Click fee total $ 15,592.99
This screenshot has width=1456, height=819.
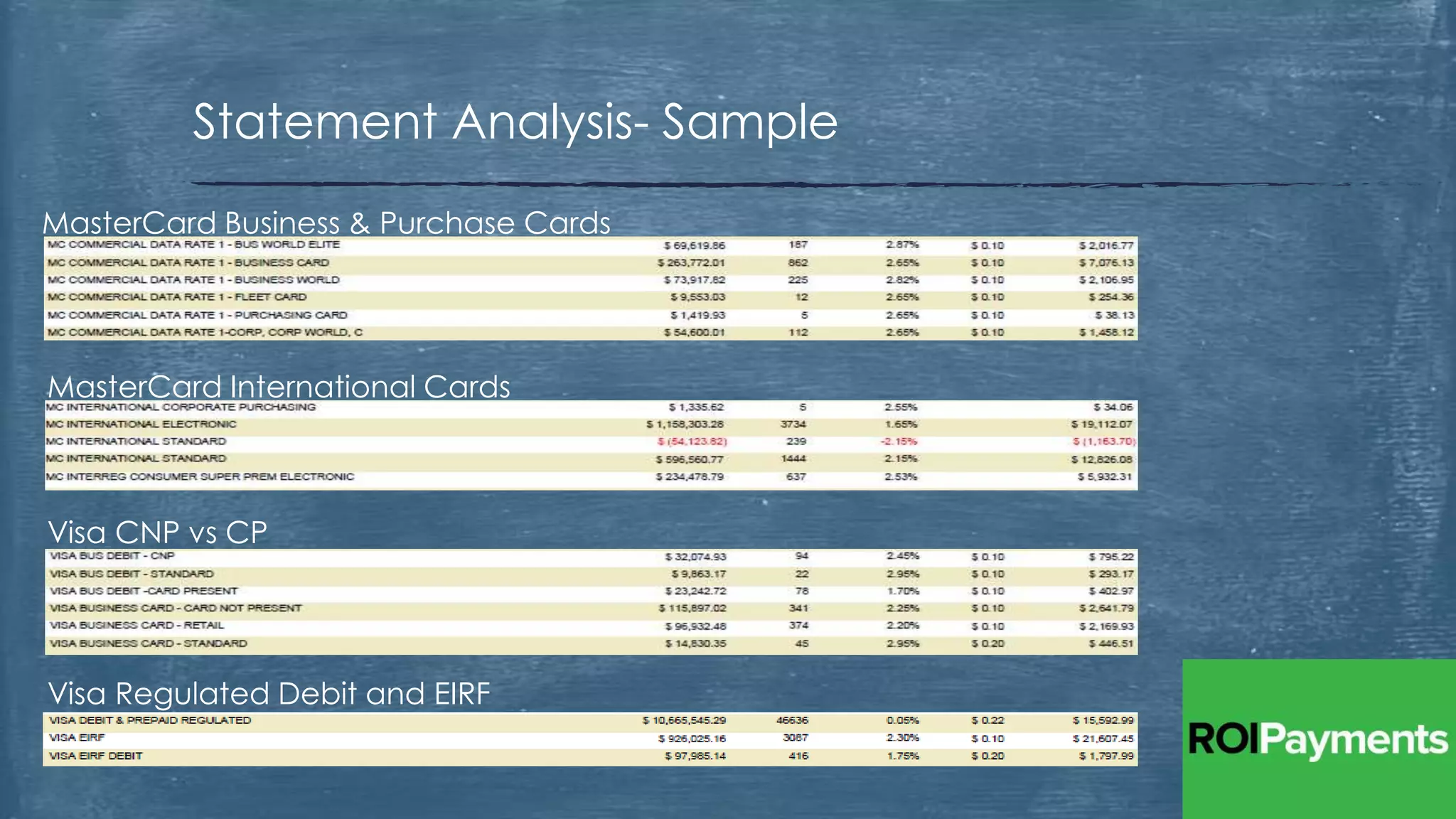point(1103,720)
